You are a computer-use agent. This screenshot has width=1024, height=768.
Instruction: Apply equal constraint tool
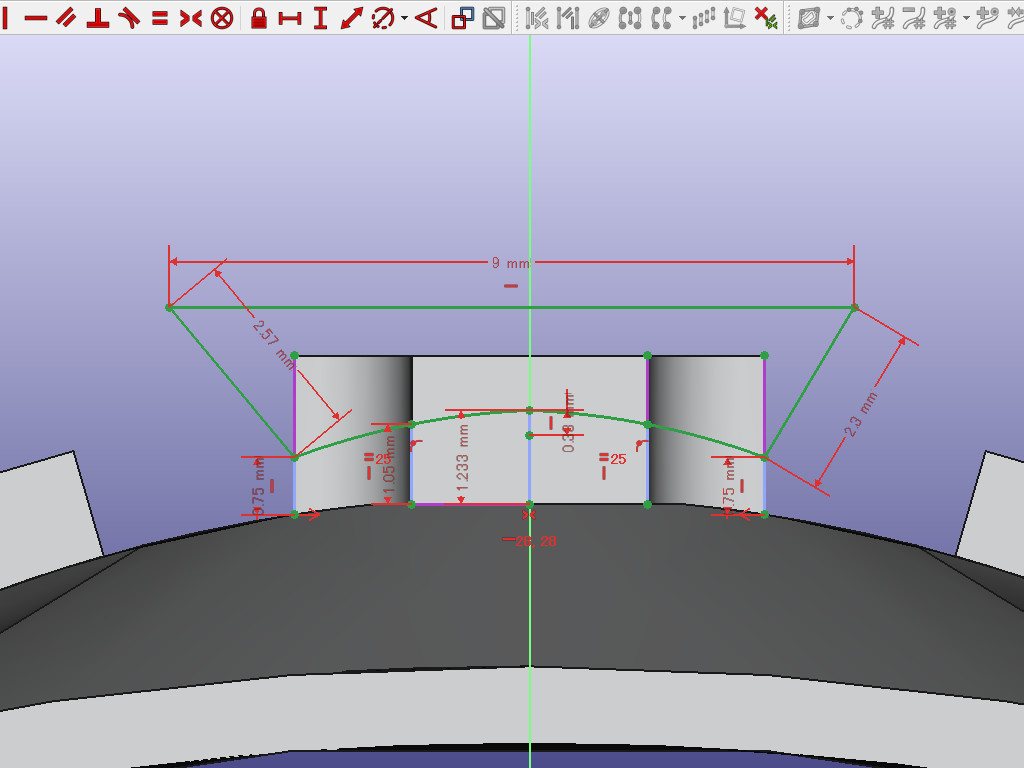click(x=160, y=18)
